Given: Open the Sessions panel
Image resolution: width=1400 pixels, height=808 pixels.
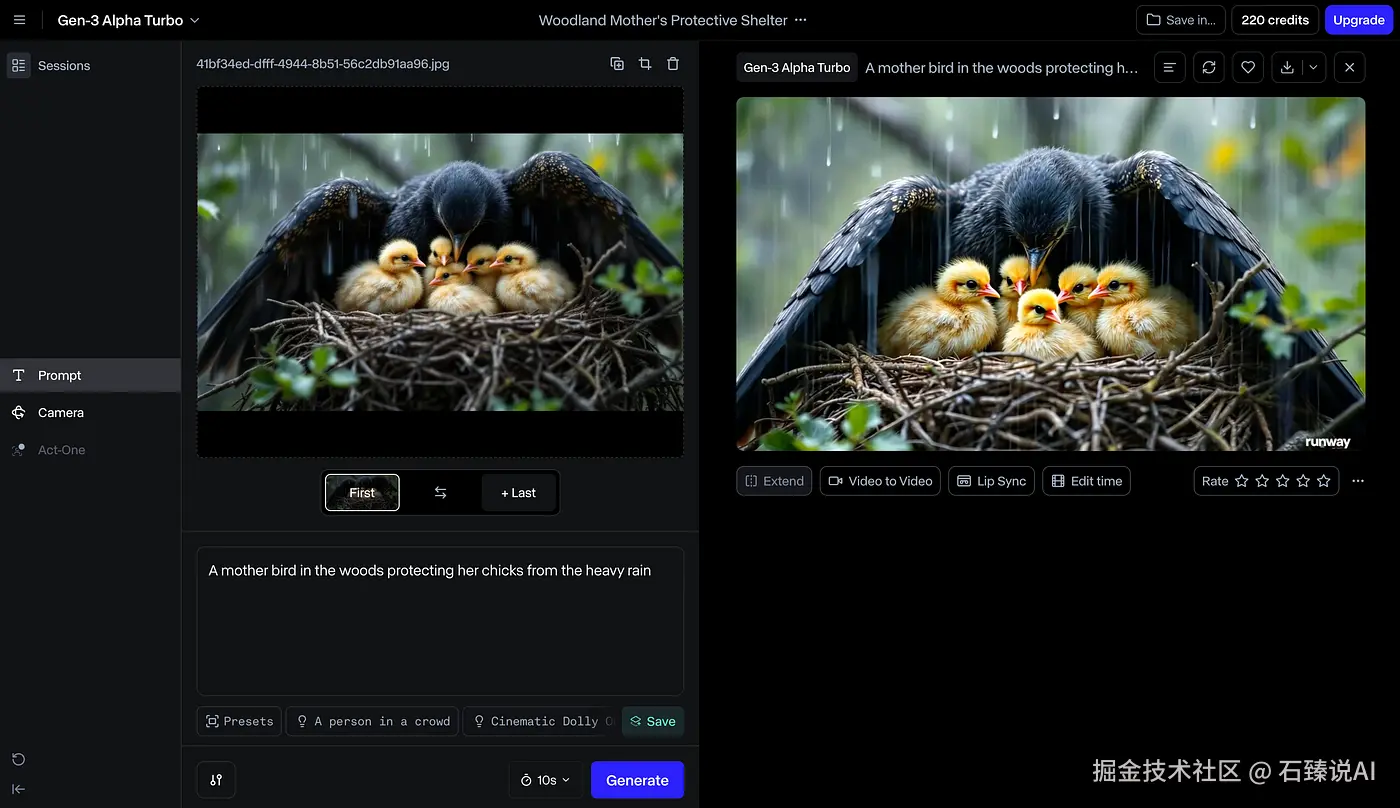Looking at the screenshot, I should point(50,65).
